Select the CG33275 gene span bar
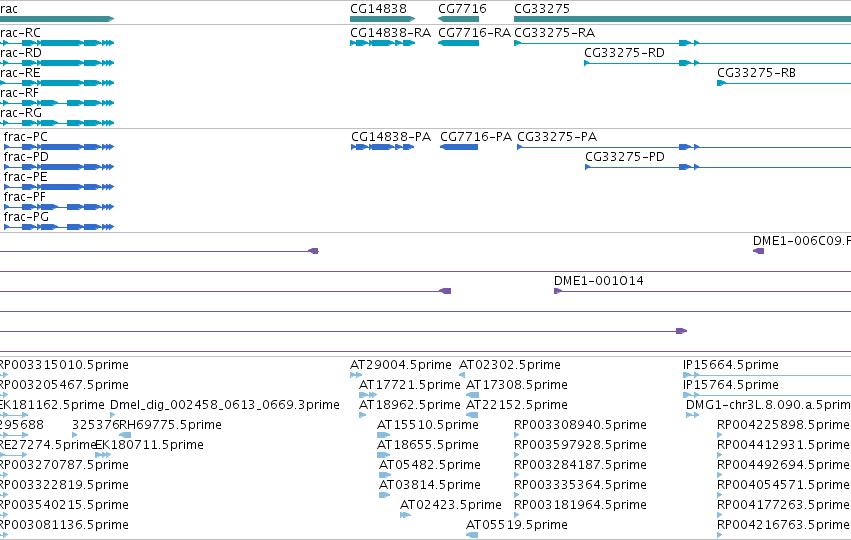This screenshot has height=540, width=851. tap(682, 19)
